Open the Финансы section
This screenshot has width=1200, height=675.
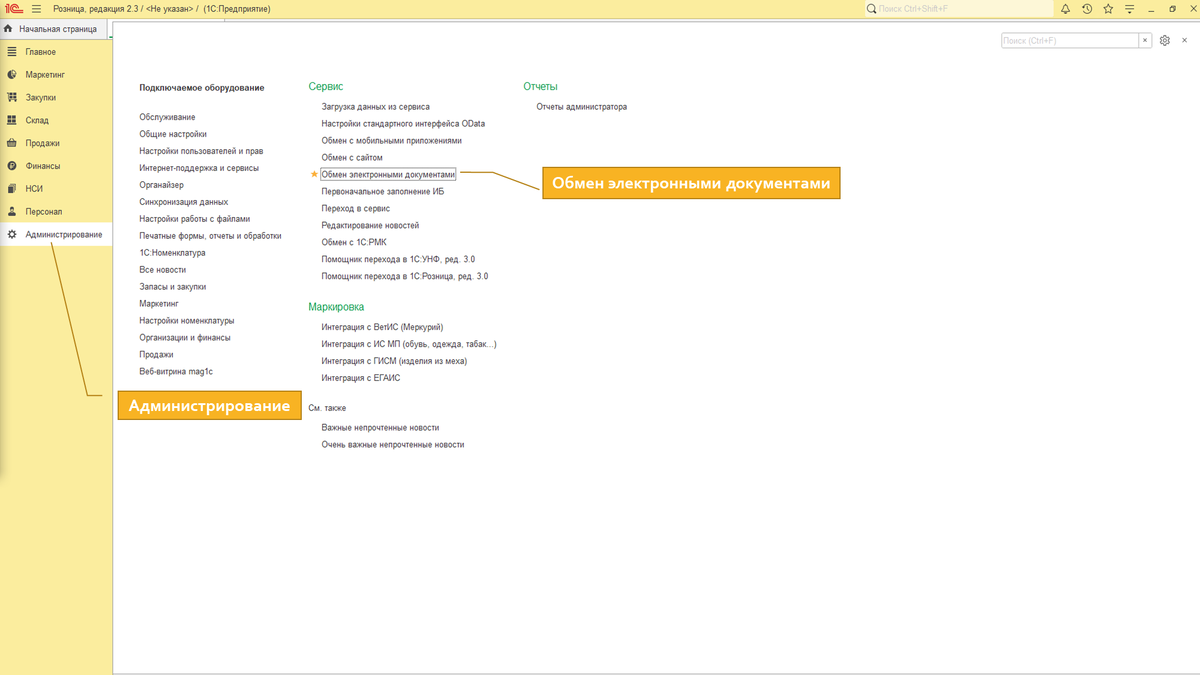click(56, 166)
